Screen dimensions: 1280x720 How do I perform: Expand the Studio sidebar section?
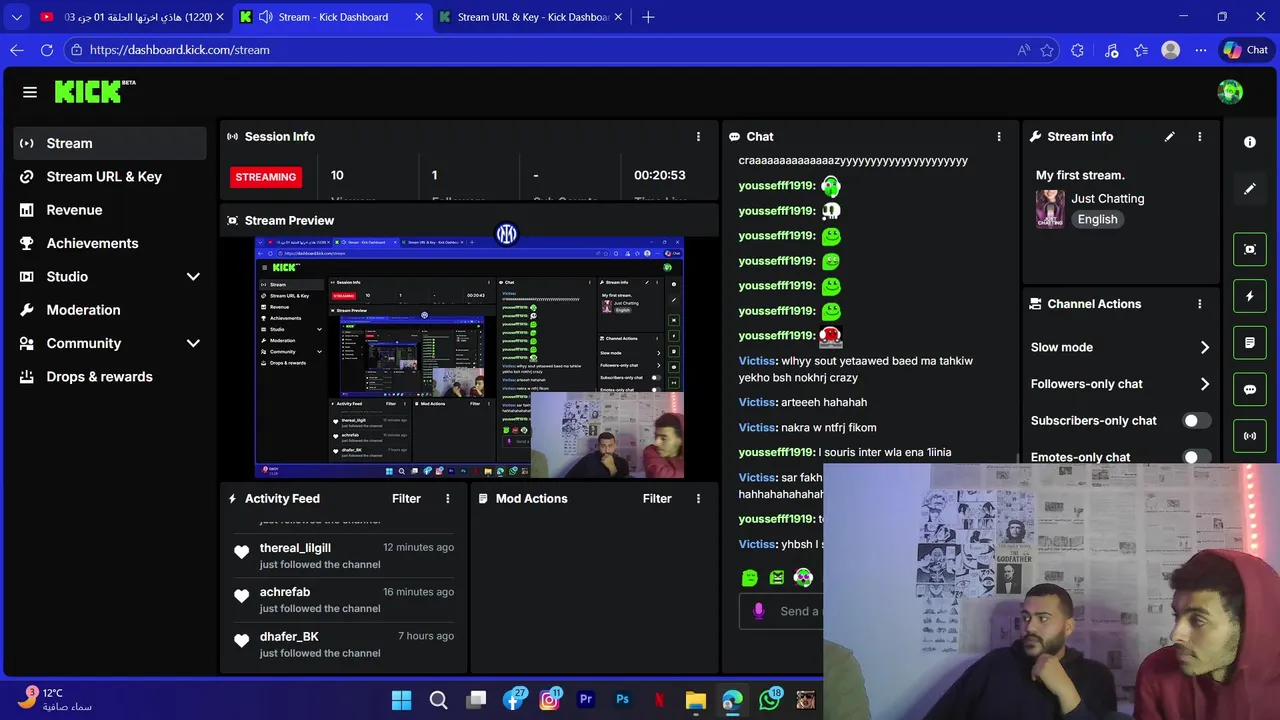[x=193, y=277]
